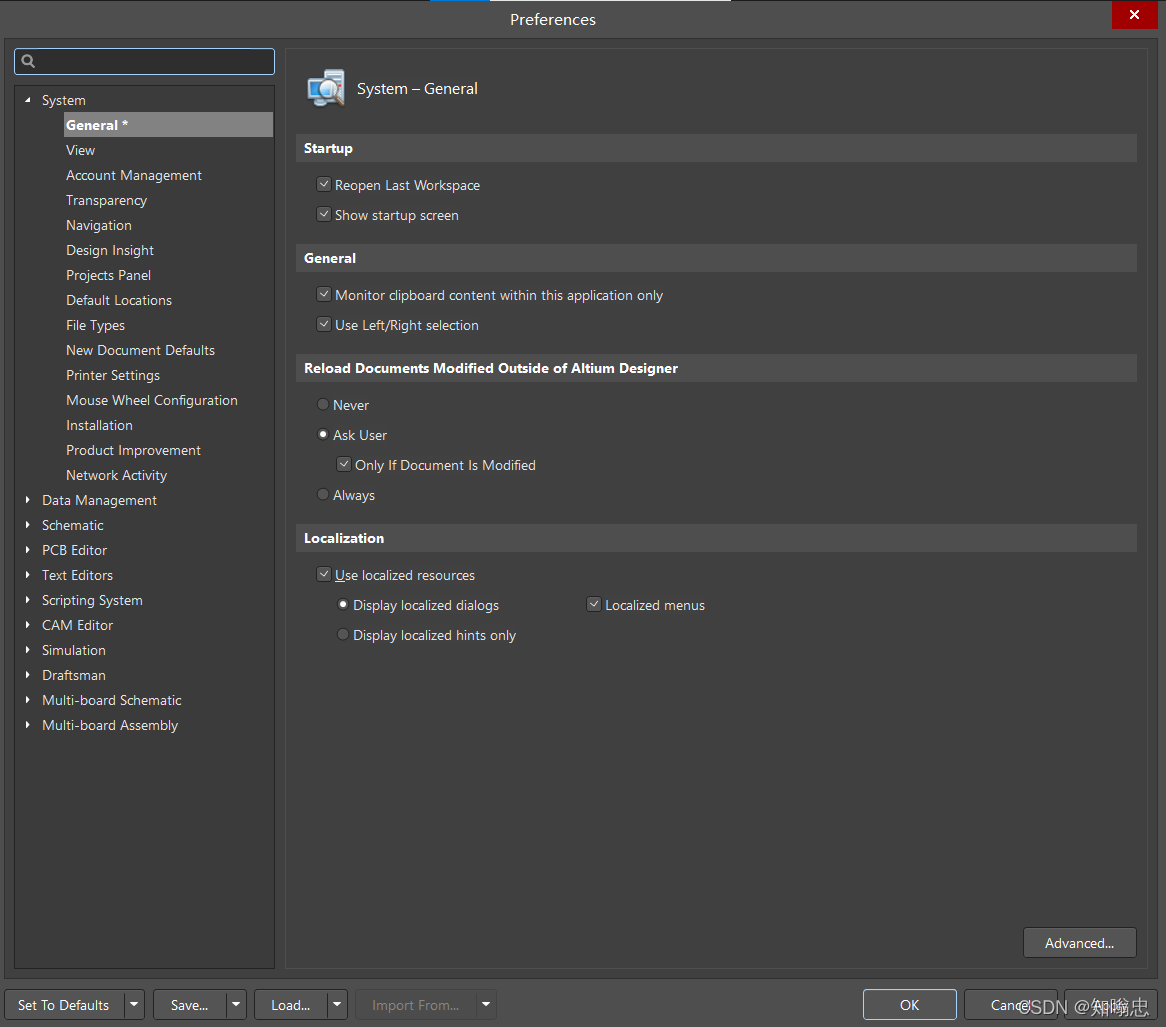Click the Load... button
This screenshot has width=1166, height=1027.
click(x=291, y=1005)
